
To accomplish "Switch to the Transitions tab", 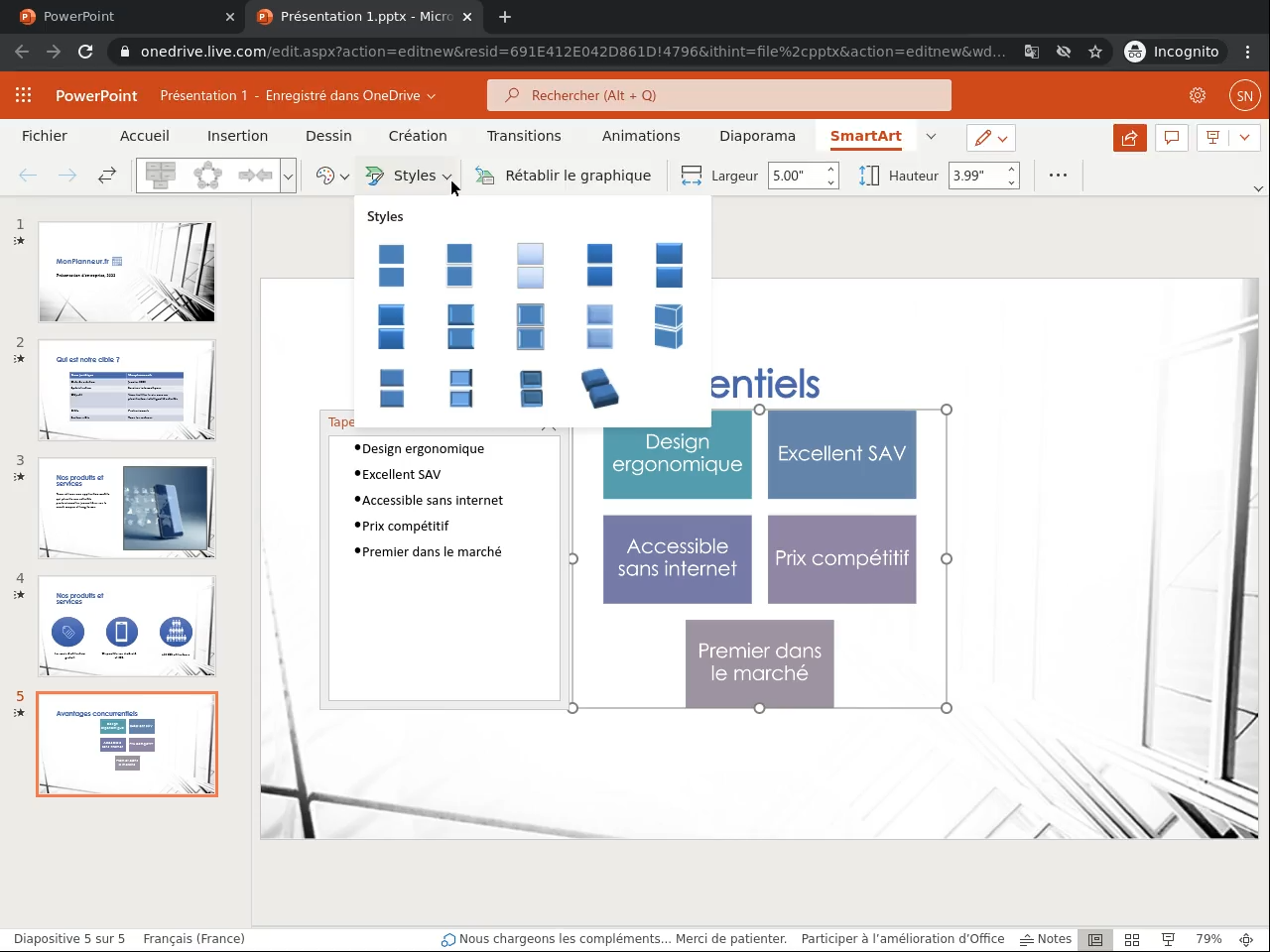I will (523, 136).
